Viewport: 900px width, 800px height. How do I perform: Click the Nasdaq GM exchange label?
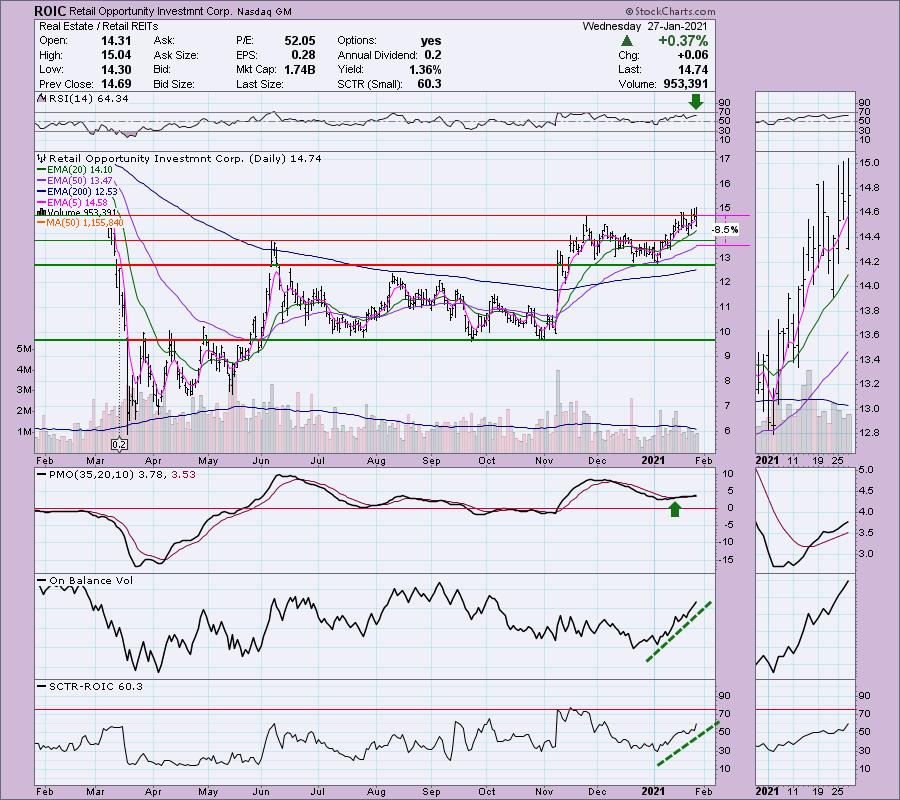(264, 11)
